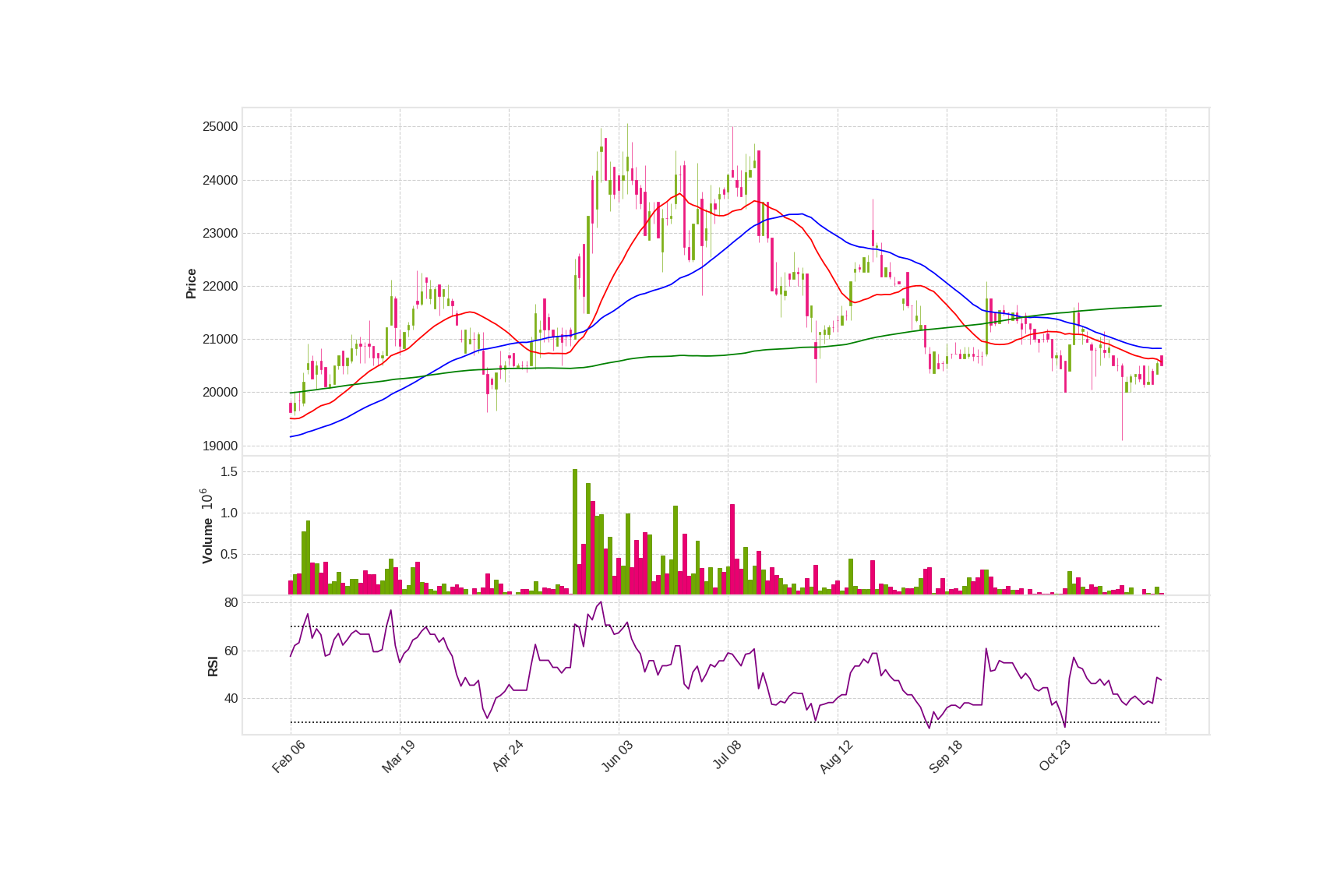Click the Price axis title
Screen dimensions: 1344x896
tap(191, 284)
